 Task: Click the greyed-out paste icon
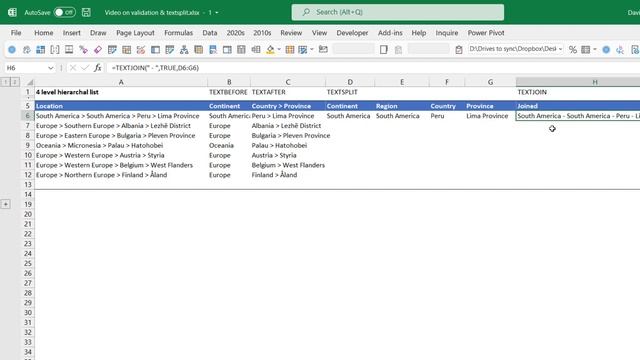398,50
